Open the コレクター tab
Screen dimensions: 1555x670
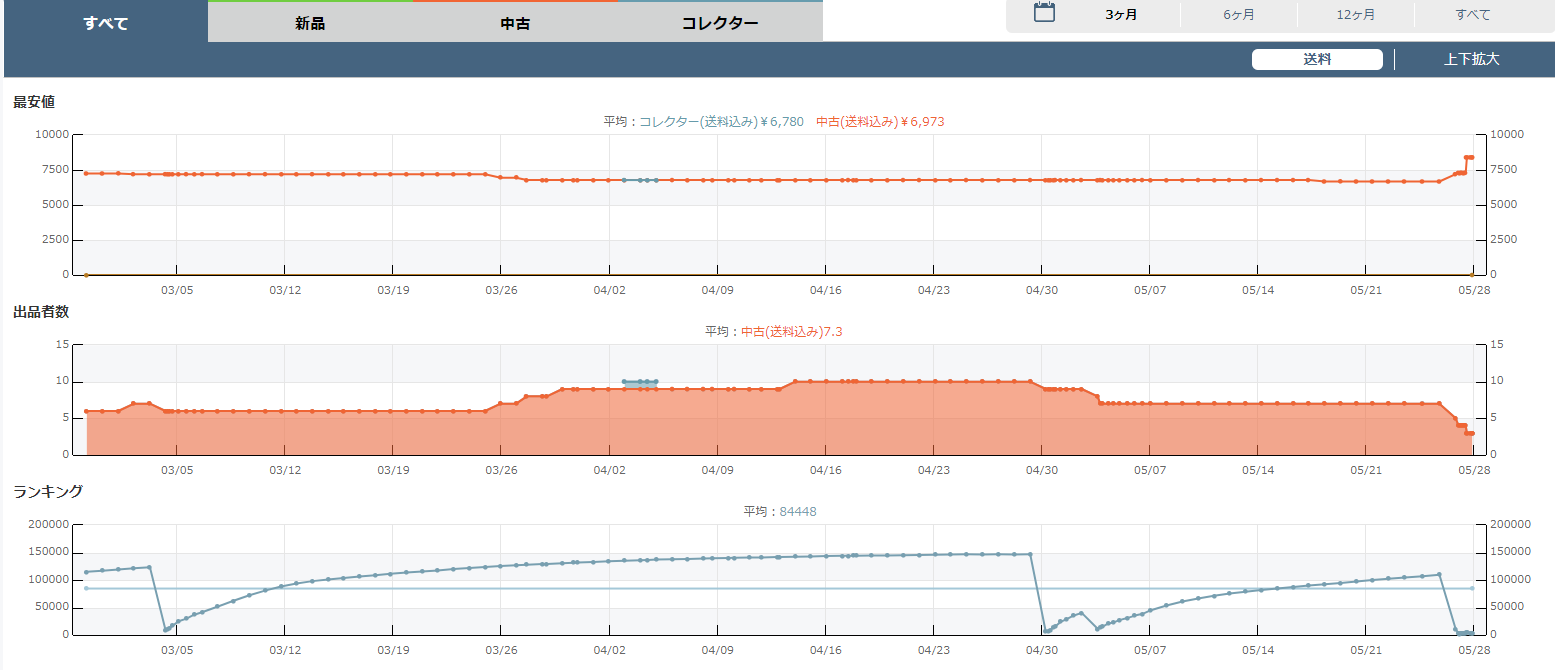tap(720, 23)
